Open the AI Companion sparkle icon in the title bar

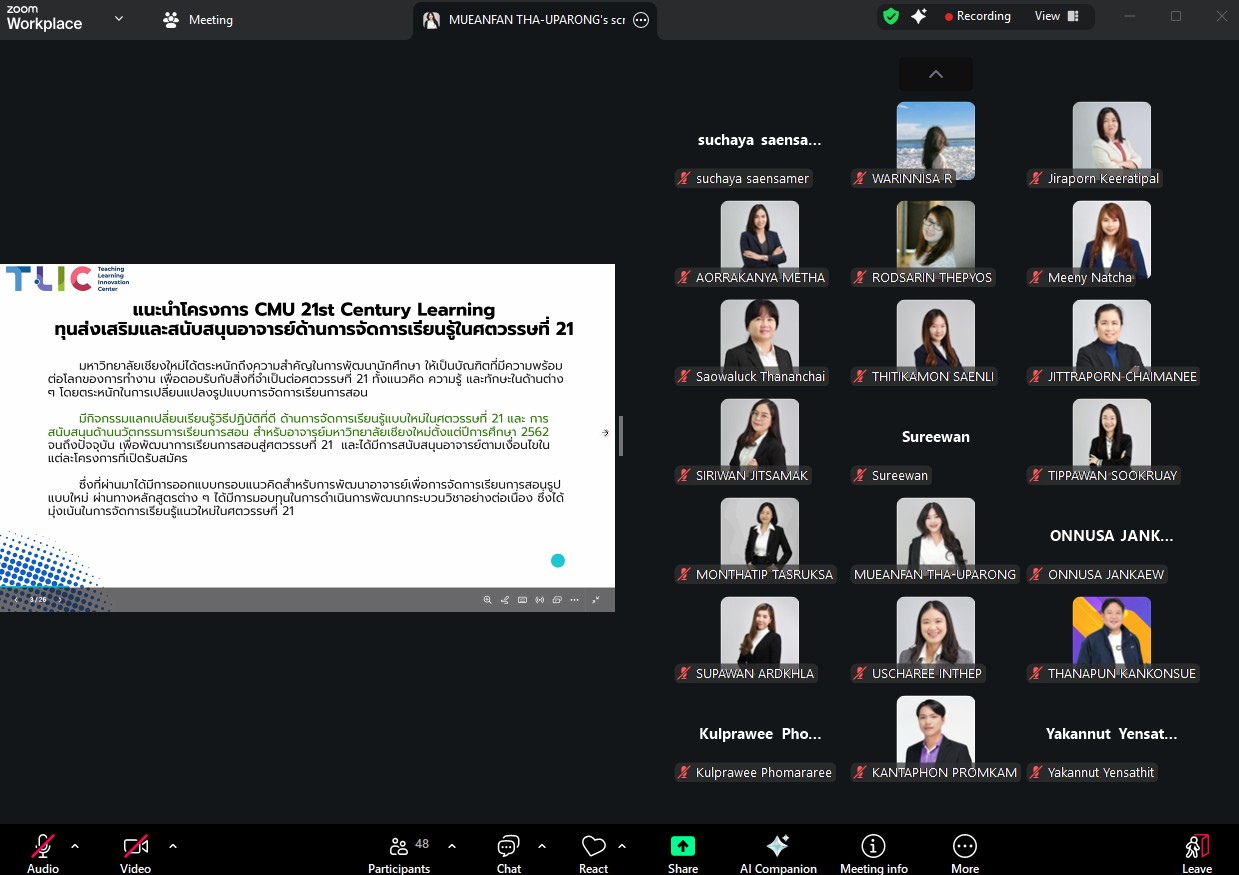[x=918, y=17]
